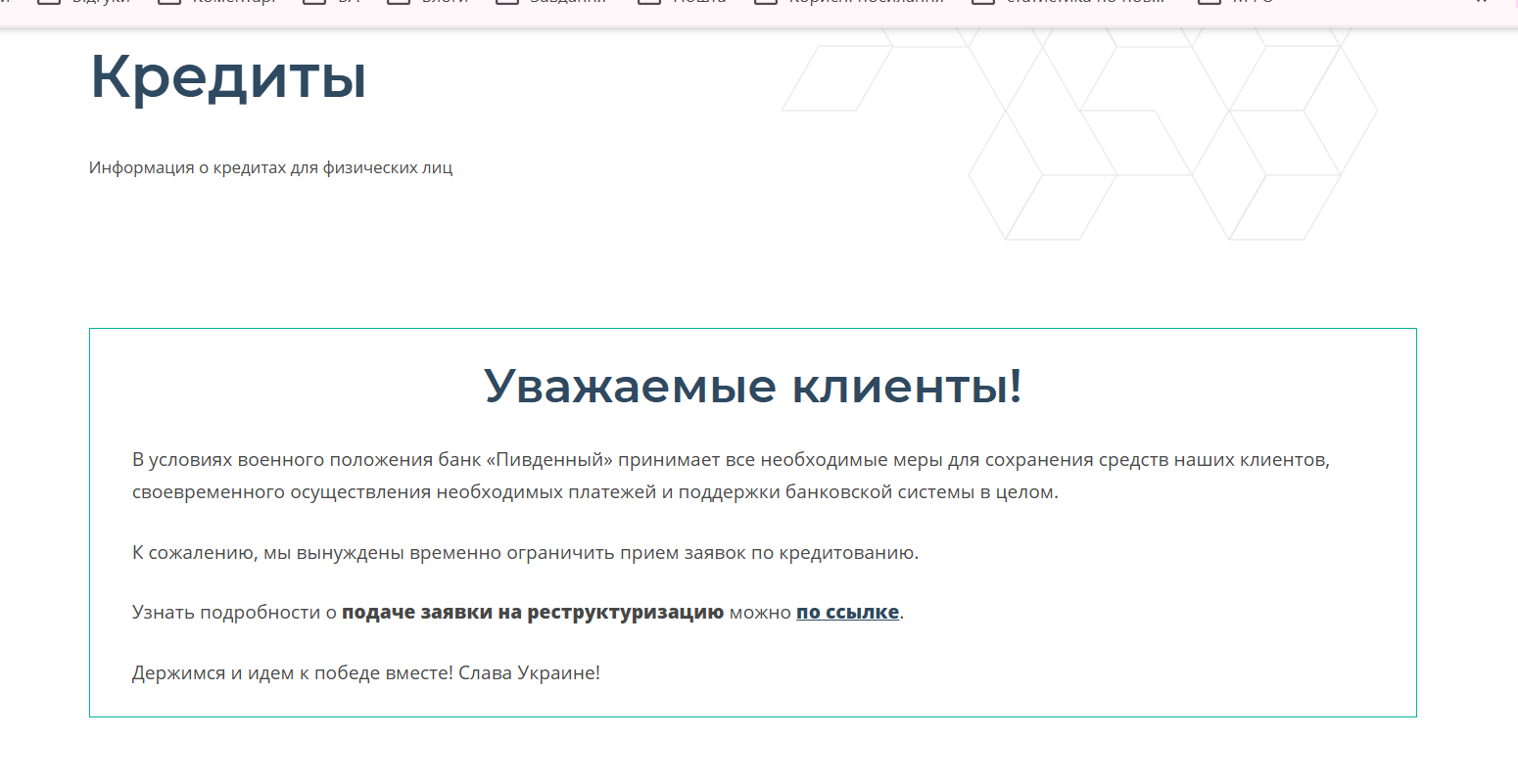Click the paragraph starting «В условиях военного положения»

tap(731, 476)
